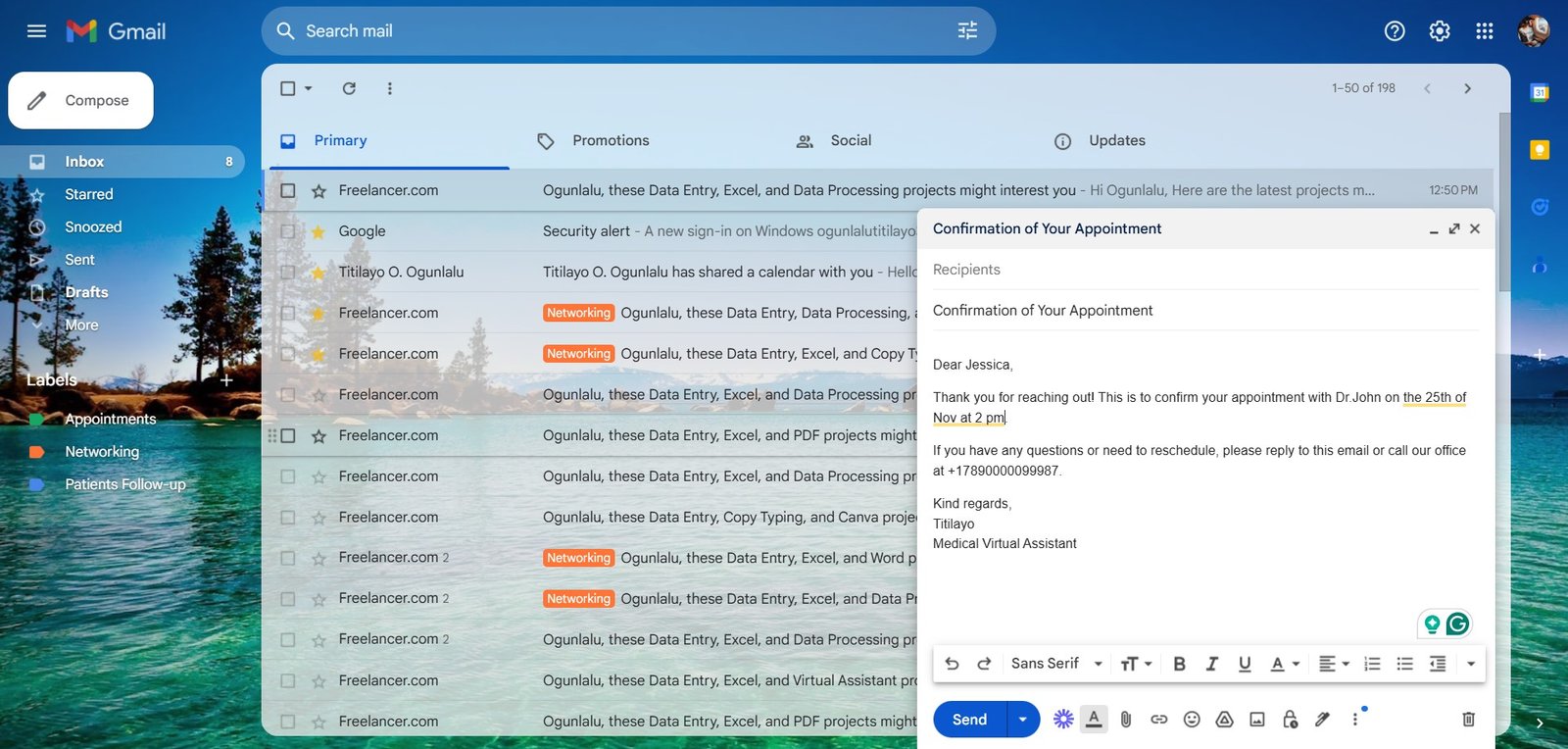
Task: Attach files with paperclip icon
Action: click(1126, 720)
